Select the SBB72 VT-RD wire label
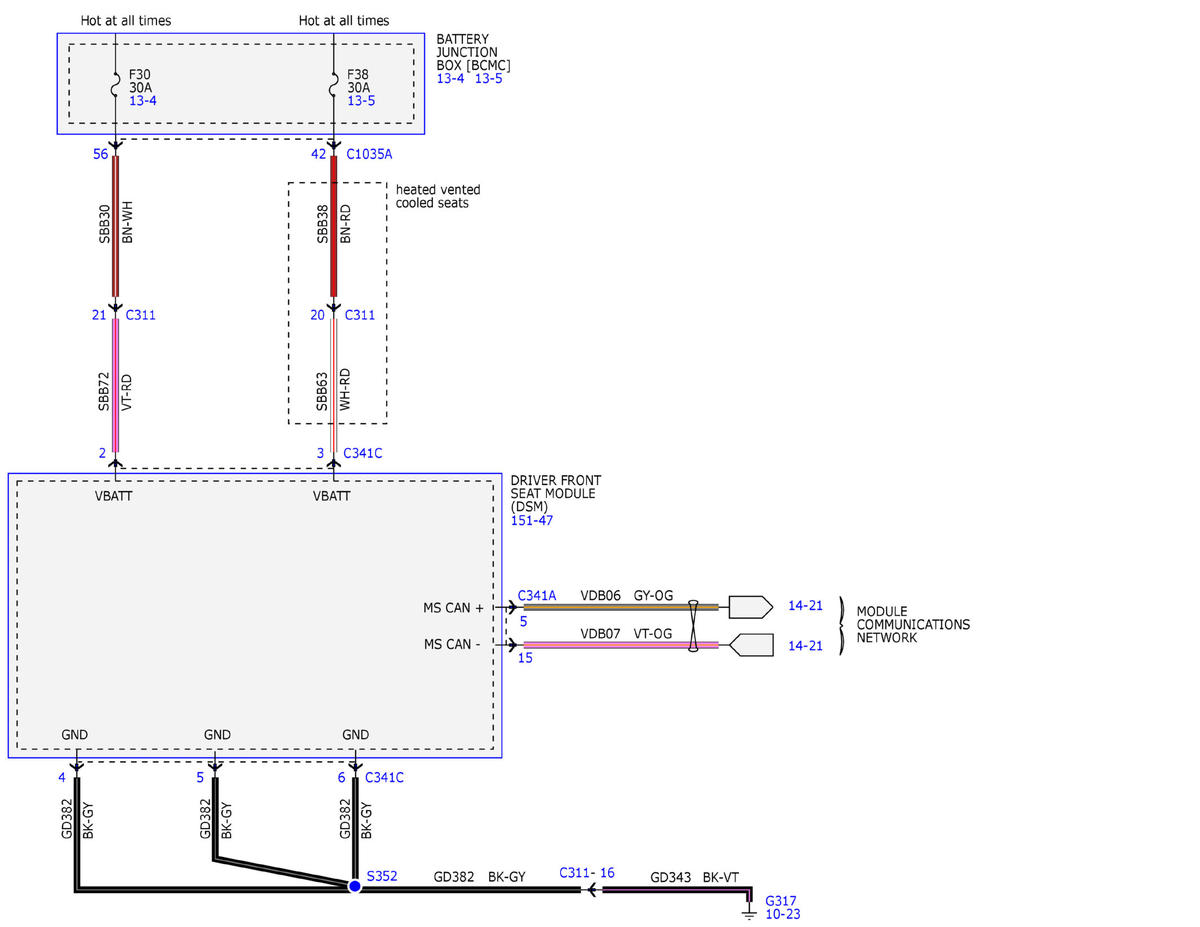This screenshot has width=1200, height=927. point(115,391)
